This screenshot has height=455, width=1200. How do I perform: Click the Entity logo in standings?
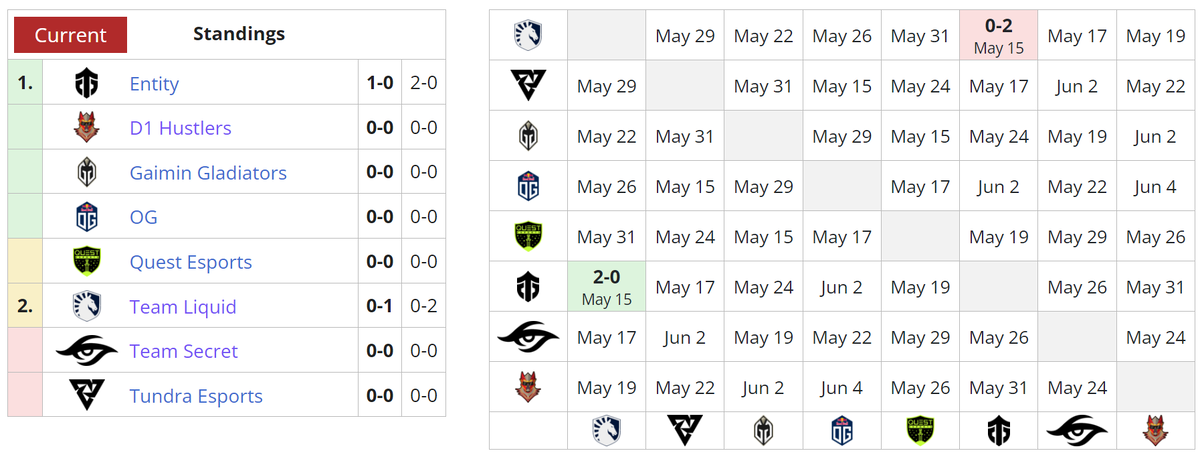[x=87, y=84]
